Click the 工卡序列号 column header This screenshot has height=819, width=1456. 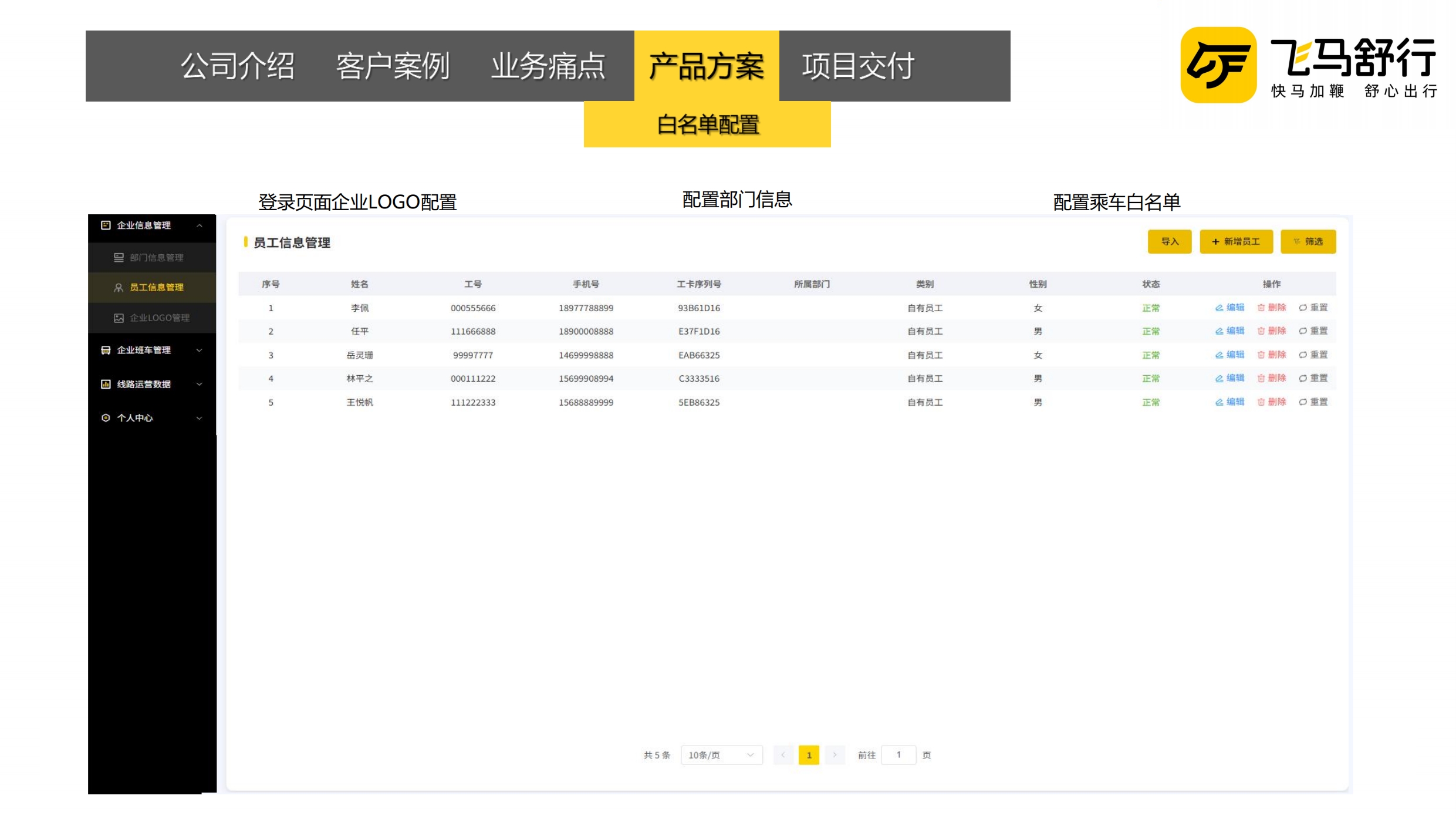click(x=699, y=284)
